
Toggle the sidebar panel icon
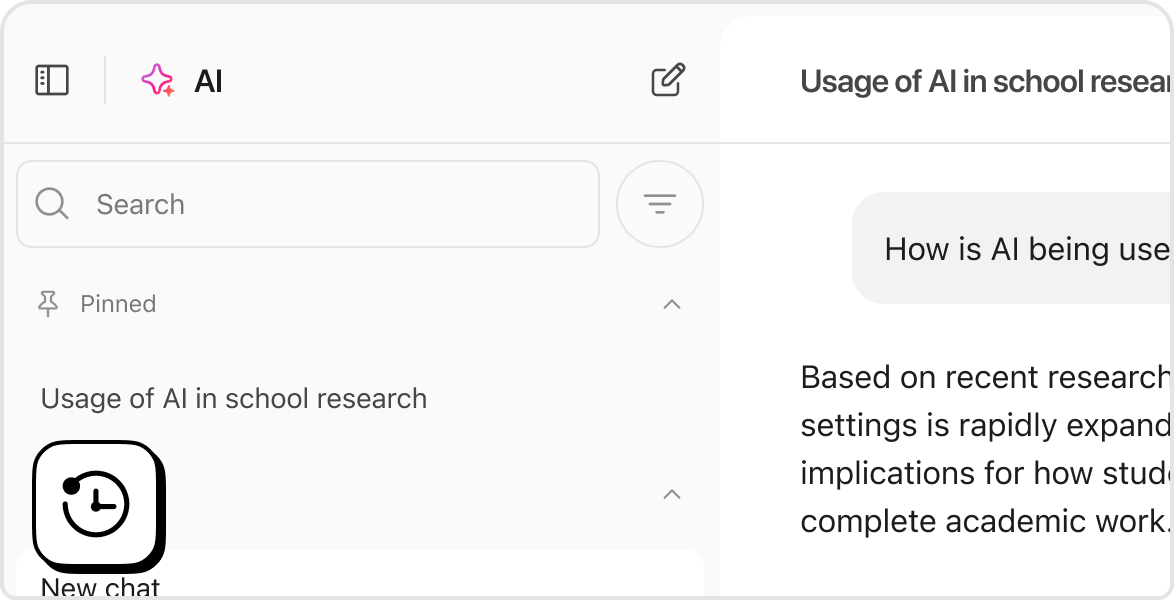point(52,80)
